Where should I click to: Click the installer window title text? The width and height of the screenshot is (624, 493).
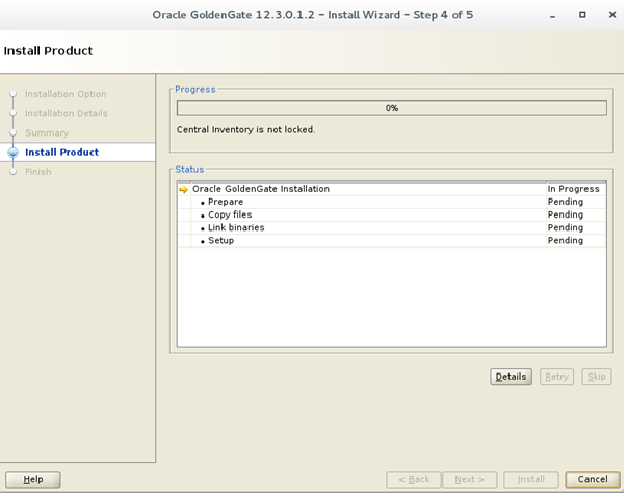(313, 15)
